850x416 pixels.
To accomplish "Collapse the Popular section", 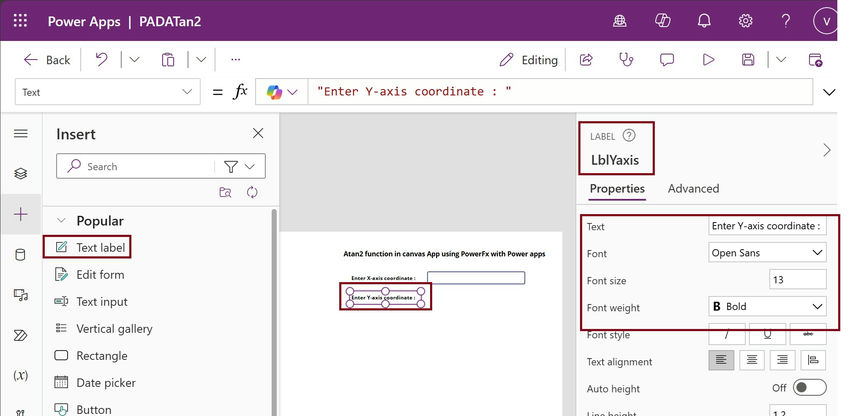I will (x=61, y=221).
